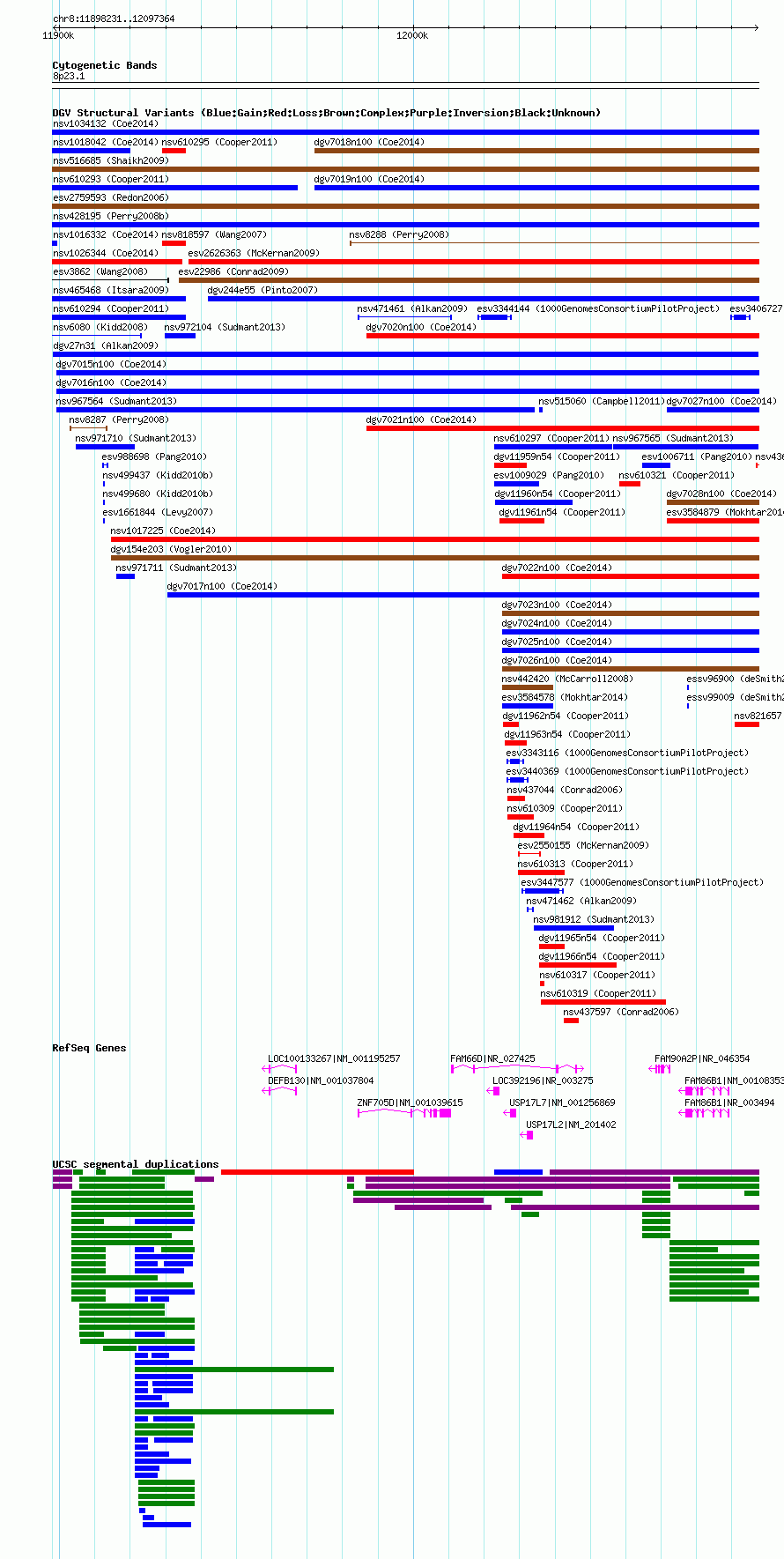The width and height of the screenshot is (784, 1559).
Task: Select nsv515060 (Campbell2011) label
Action: click(x=602, y=401)
